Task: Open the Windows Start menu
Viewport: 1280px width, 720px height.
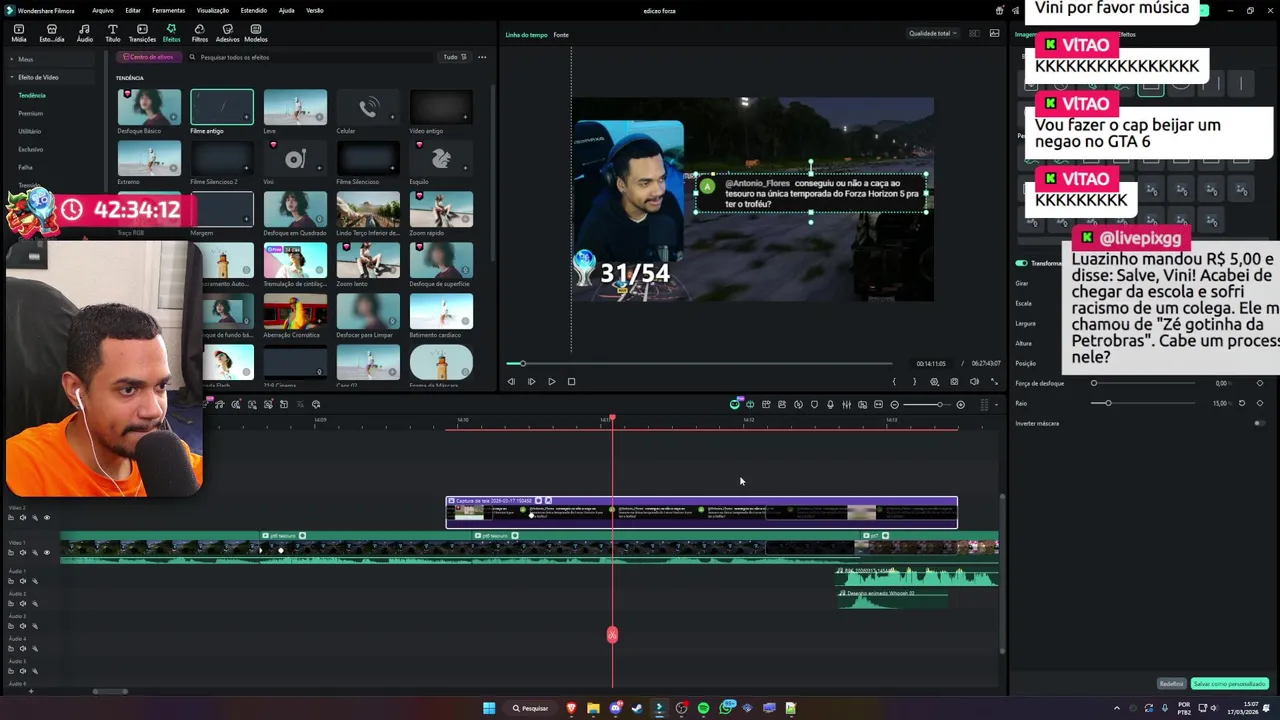Action: (489, 708)
